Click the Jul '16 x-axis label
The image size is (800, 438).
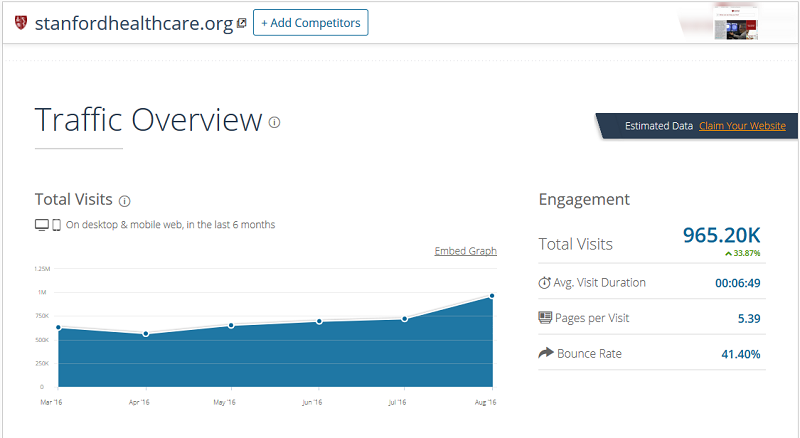click(x=397, y=402)
